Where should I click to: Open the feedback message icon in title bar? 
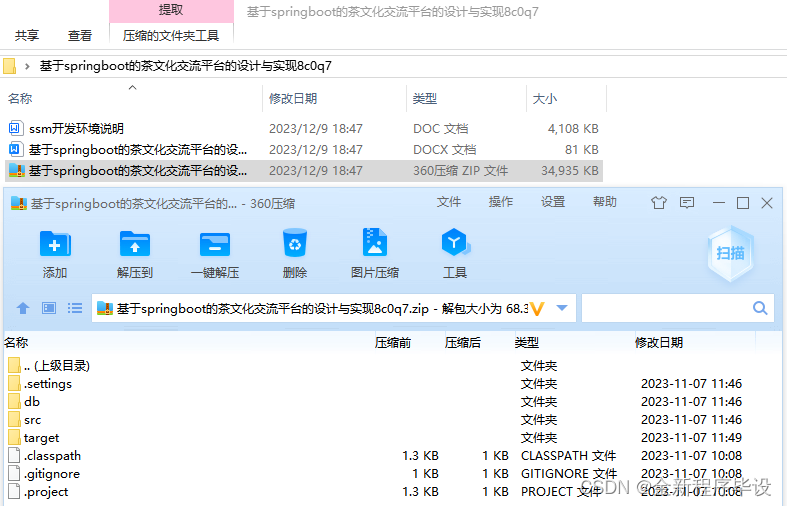pos(687,203)
